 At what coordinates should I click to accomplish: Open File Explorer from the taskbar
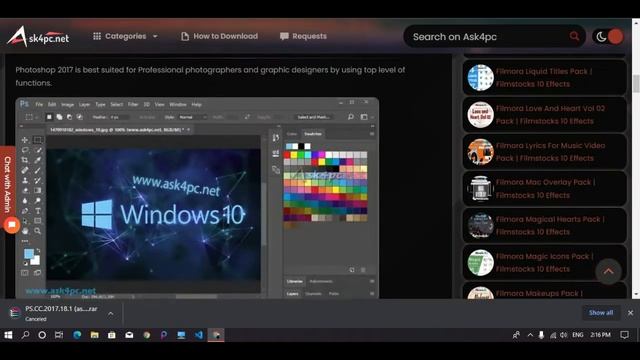(94, 335)
